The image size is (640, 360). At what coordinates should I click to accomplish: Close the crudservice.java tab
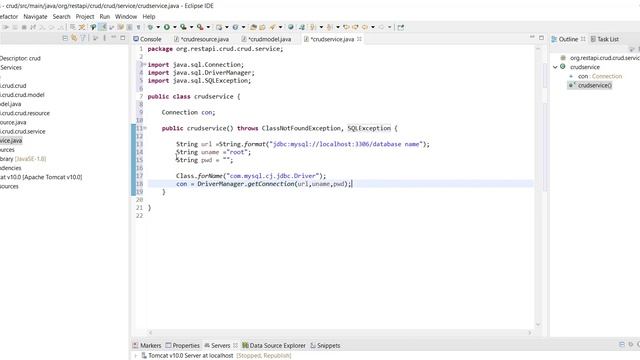360,39
